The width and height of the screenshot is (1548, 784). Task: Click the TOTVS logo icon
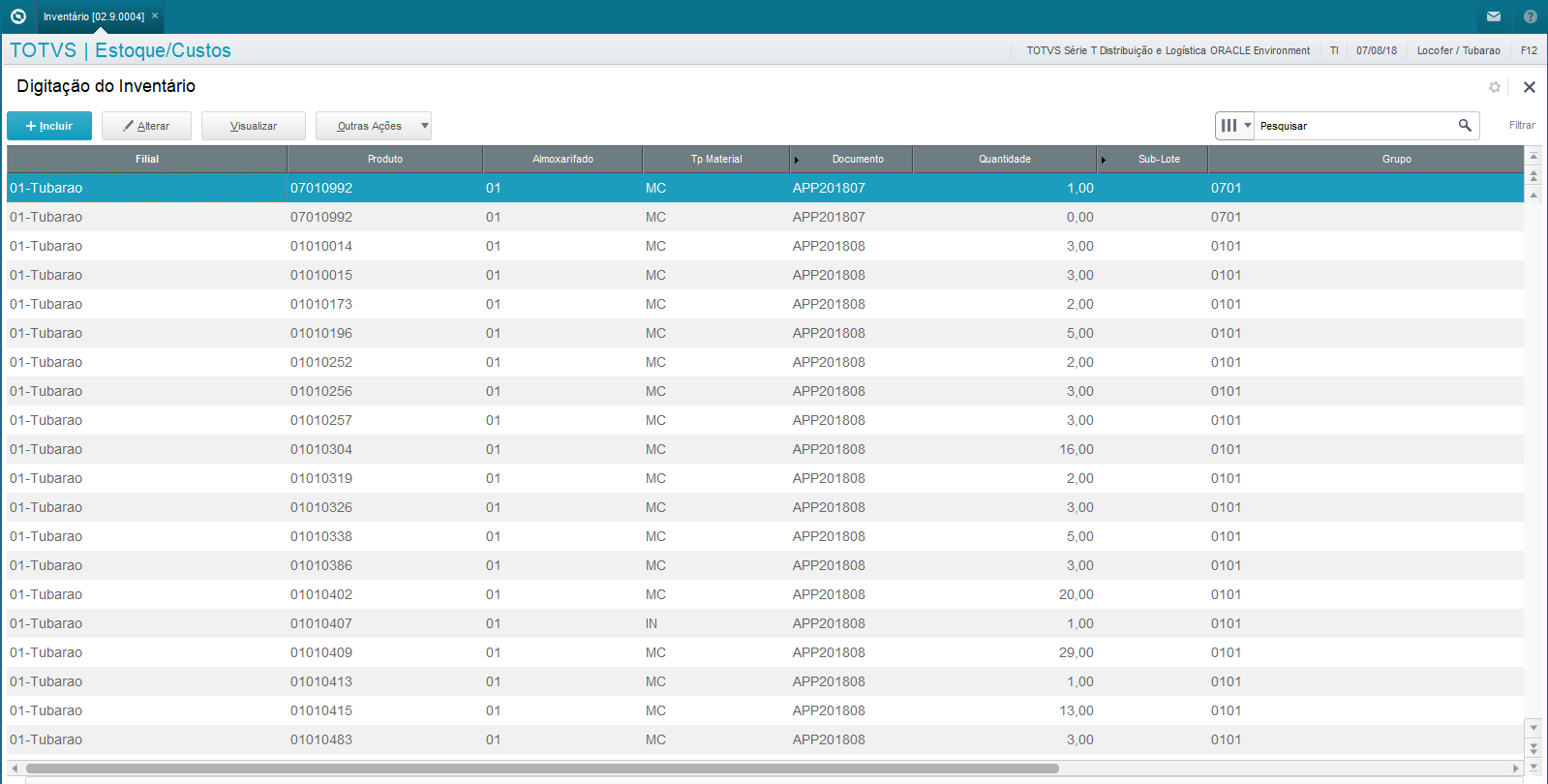click(x=17, y=16)
